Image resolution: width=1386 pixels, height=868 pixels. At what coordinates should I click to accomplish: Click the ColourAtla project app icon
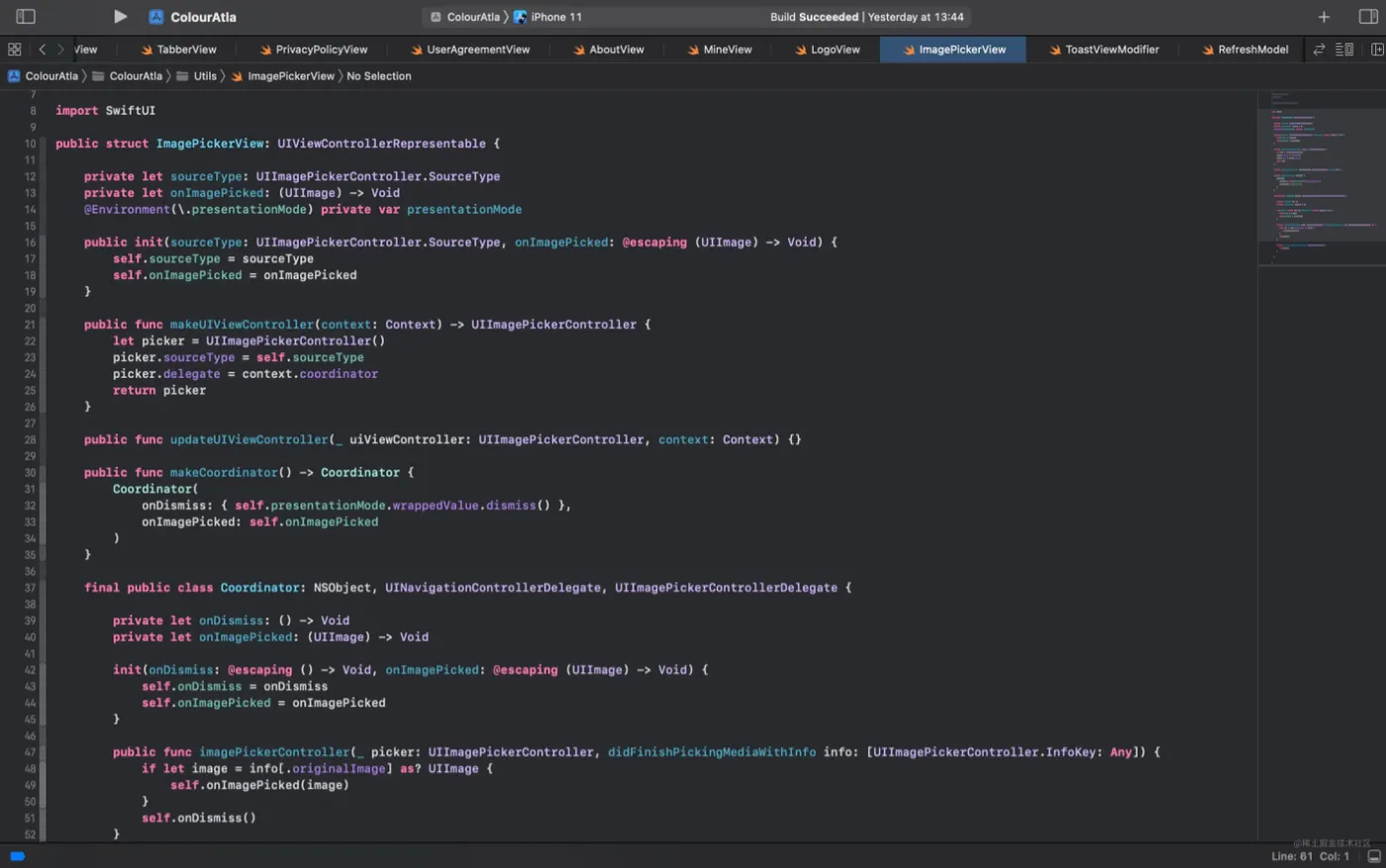click(156, 17)
